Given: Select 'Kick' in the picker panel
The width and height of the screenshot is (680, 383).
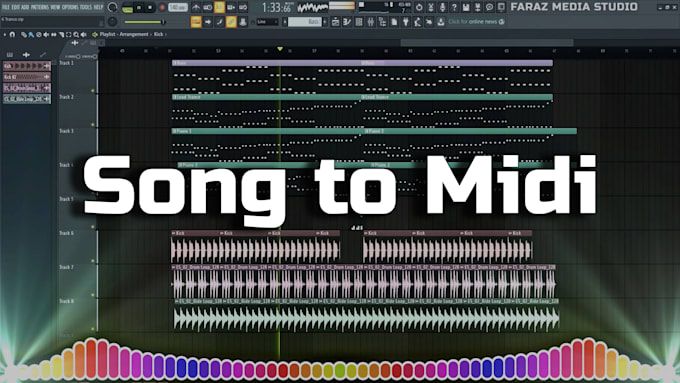Looking at the screenshot, I should click(x=27, y=66).
